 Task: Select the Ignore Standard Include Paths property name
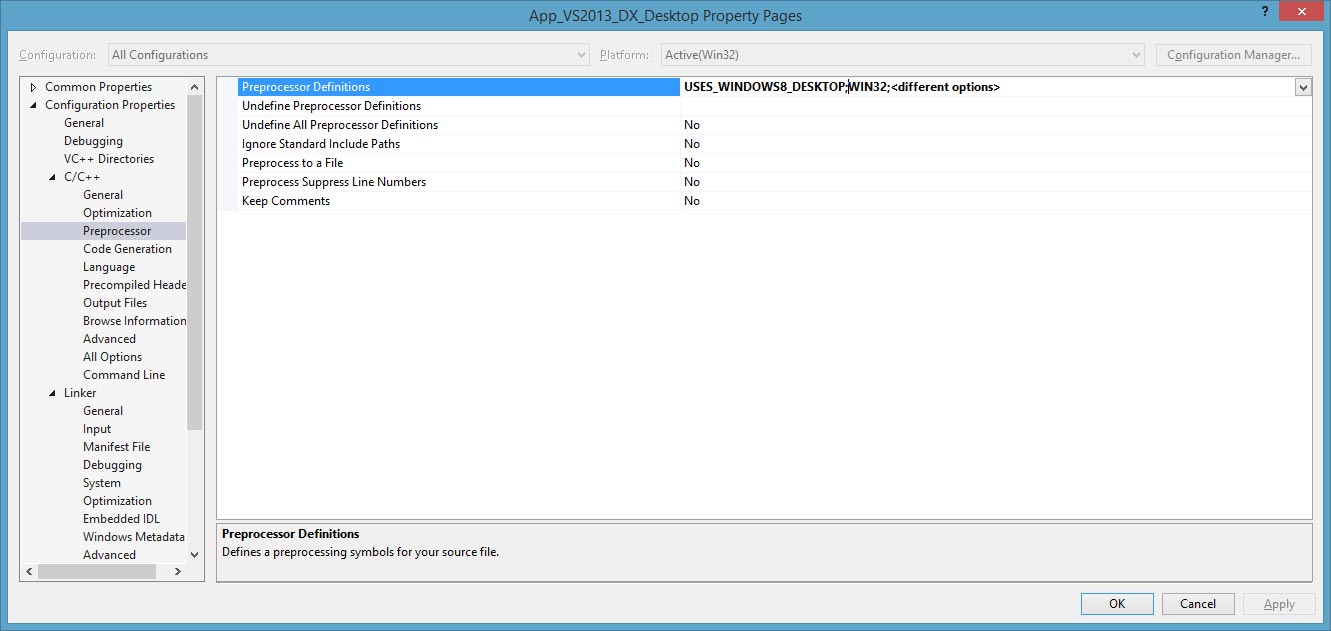point(321,144)
